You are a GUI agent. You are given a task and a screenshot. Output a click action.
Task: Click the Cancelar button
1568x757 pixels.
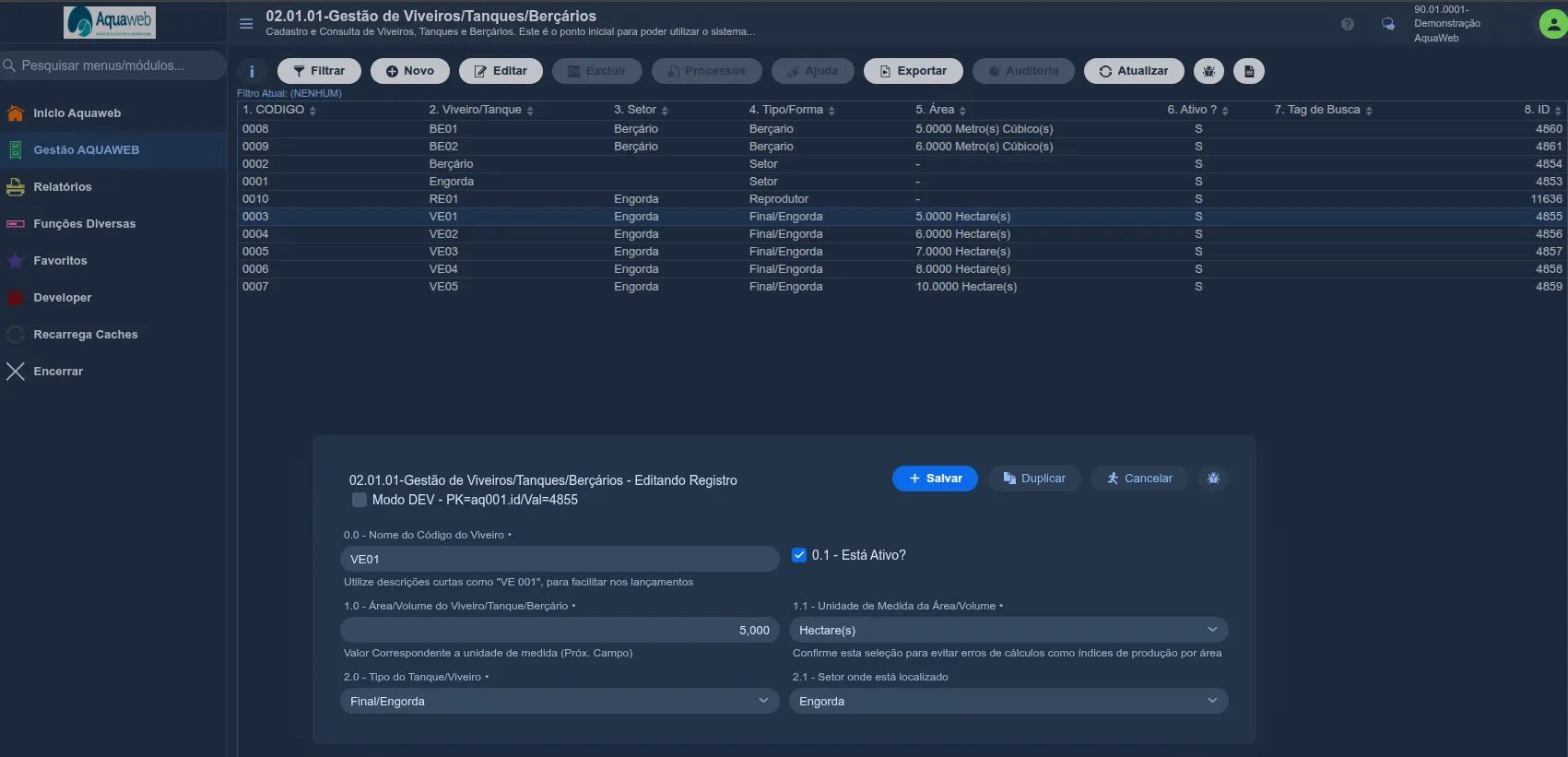coord(1139,479)
